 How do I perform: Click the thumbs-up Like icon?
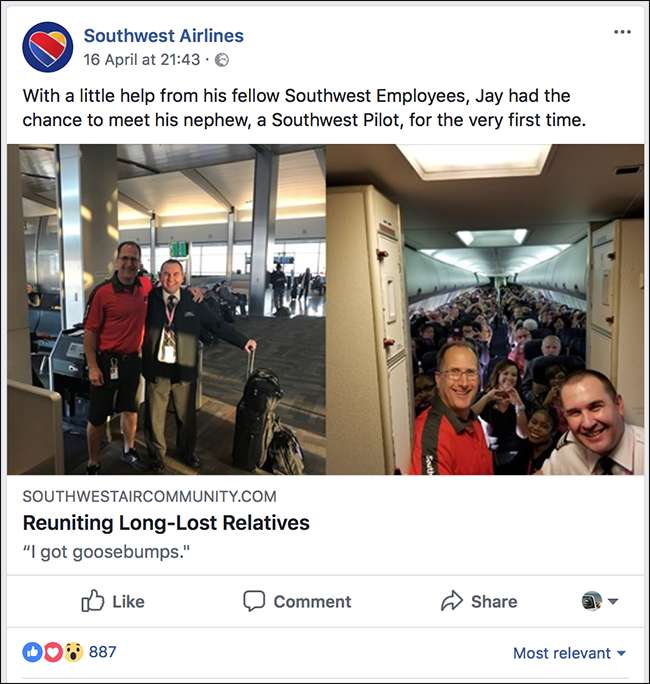point(92,601)
